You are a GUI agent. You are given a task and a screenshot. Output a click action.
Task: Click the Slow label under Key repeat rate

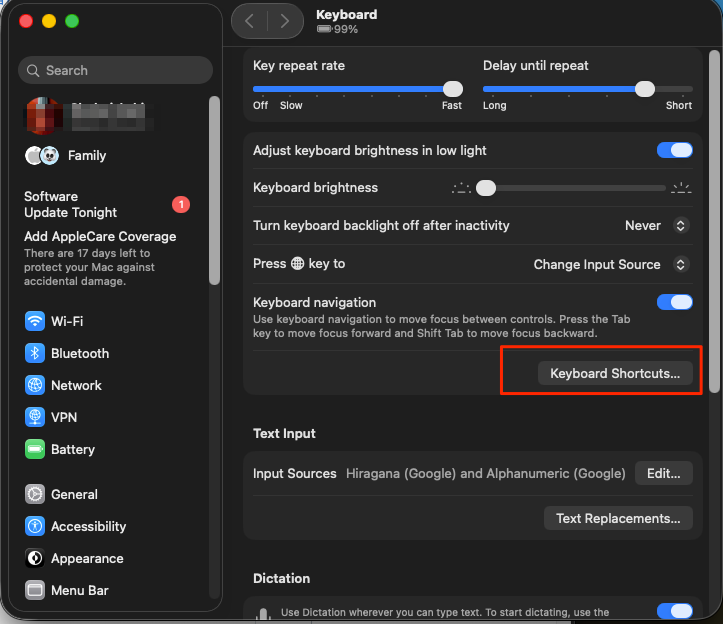(x=291, y=106)
